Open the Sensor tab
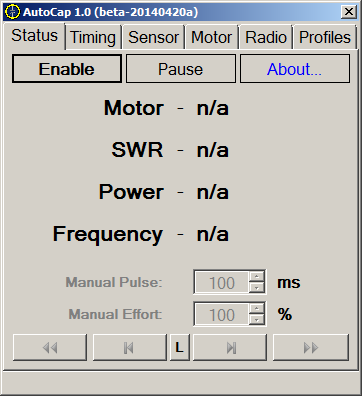The width and height of the screenshot is (362, 396). (153, 37)
